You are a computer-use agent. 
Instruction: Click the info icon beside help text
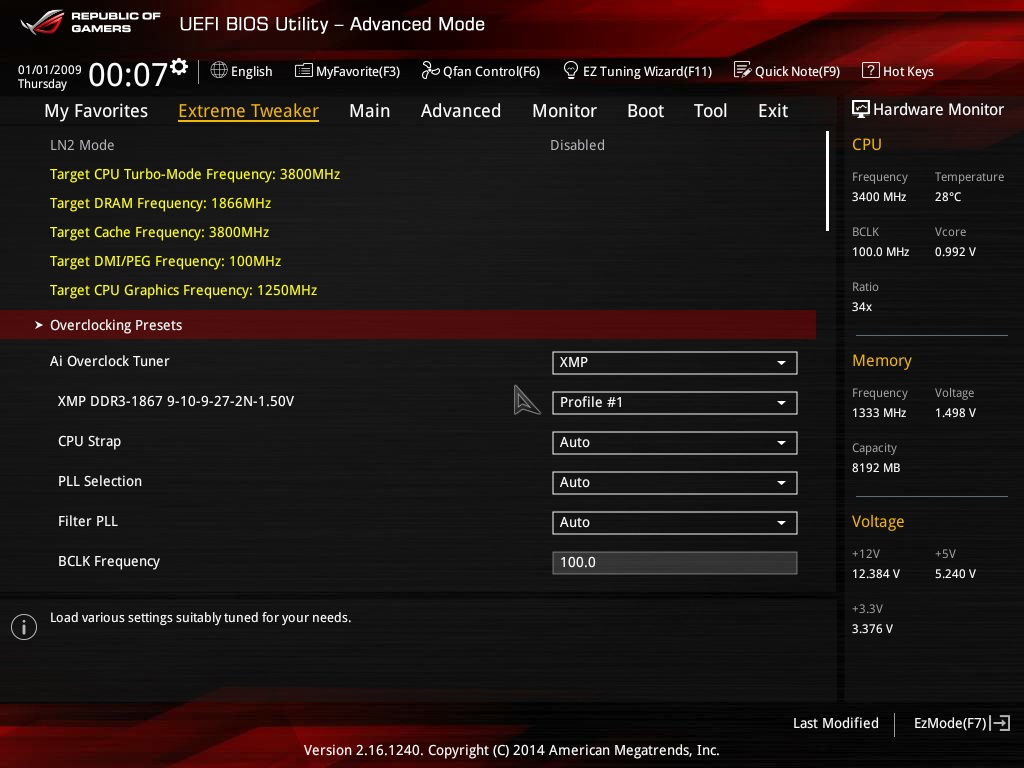[24, 627]
